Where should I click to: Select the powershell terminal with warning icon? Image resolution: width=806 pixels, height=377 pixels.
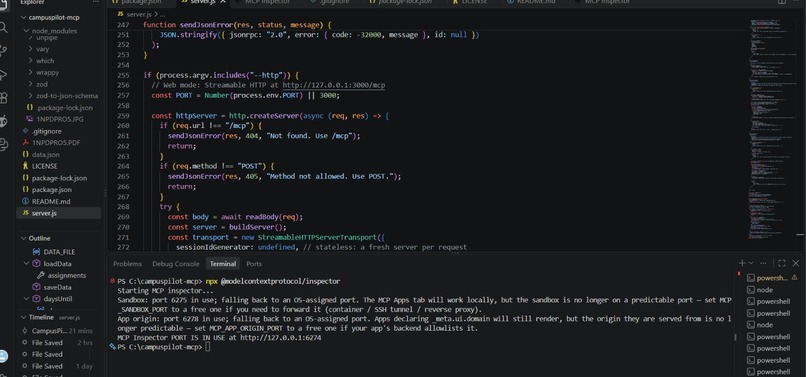click(772, 278)
